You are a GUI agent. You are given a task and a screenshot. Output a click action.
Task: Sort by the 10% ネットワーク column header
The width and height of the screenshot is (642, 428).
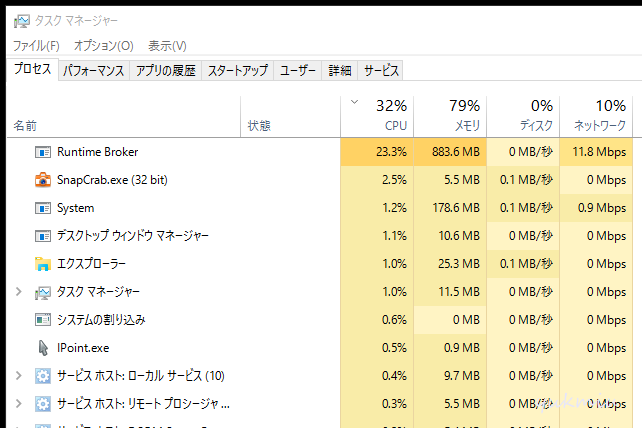click(x=596, y=117)
